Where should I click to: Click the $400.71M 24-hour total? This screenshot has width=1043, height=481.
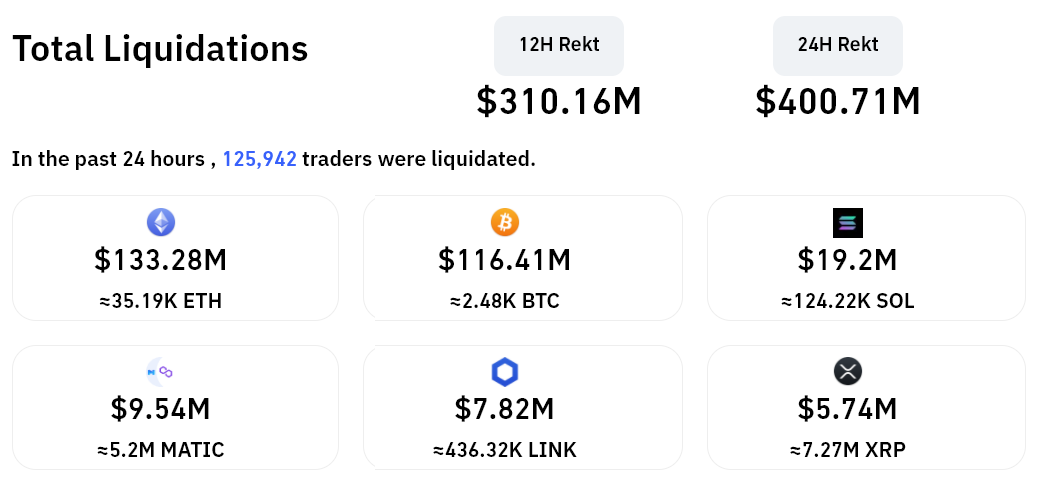tap(838, 101)
